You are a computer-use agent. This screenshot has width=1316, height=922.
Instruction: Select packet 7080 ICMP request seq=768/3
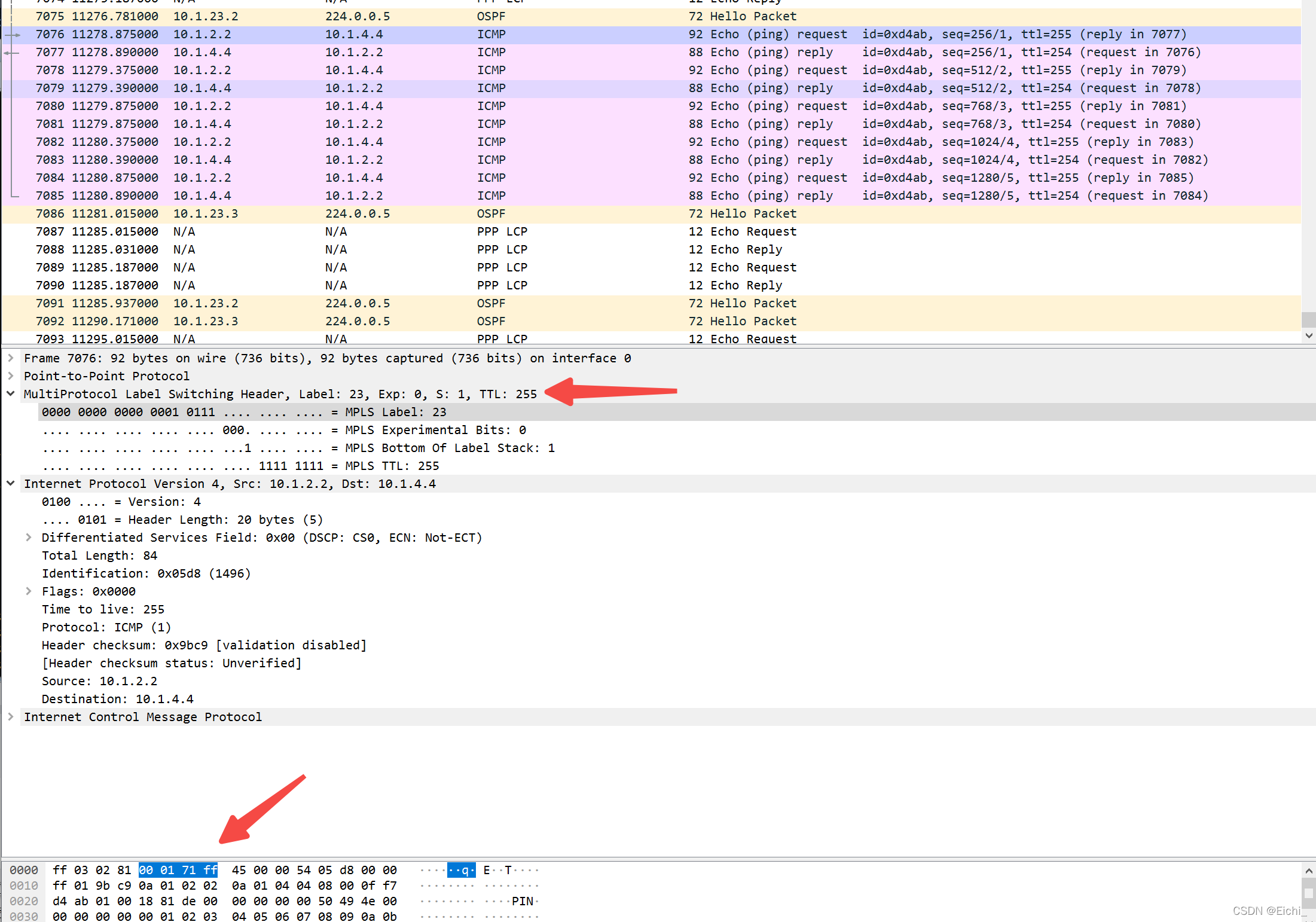pos(651,106)
